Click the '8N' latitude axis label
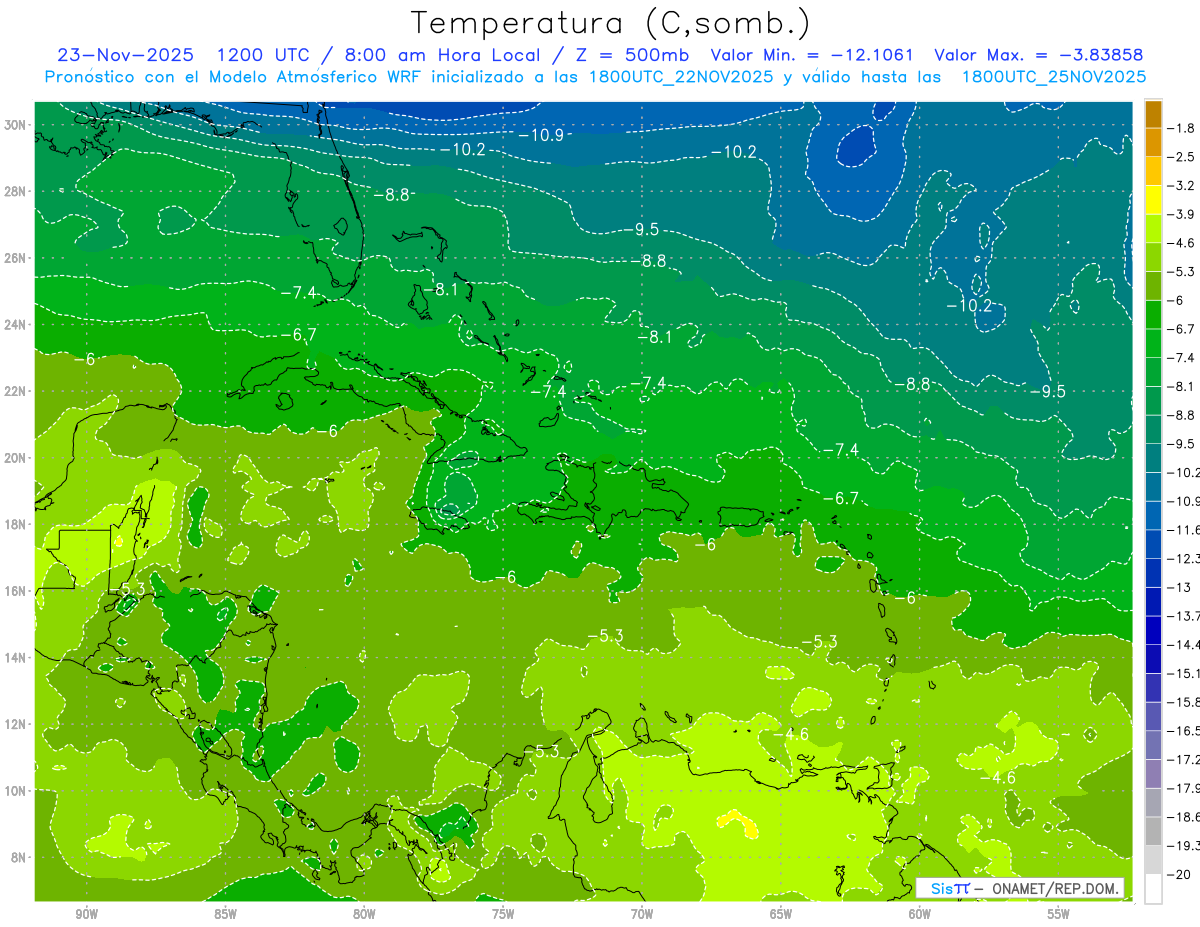Screen dimensions: 1200x927 [19, 857]
